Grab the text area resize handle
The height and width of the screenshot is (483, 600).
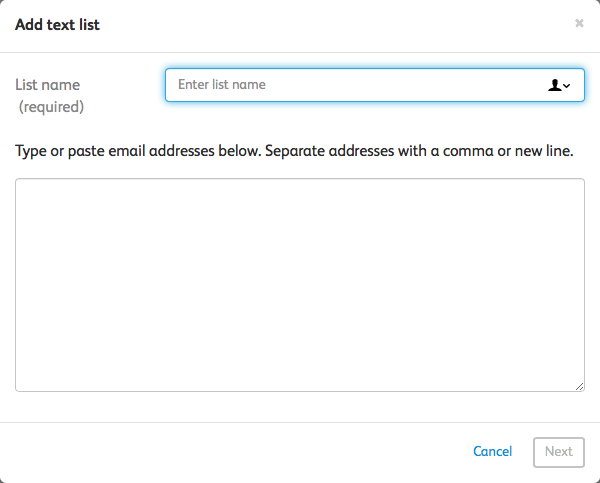[x=580, y=387]
